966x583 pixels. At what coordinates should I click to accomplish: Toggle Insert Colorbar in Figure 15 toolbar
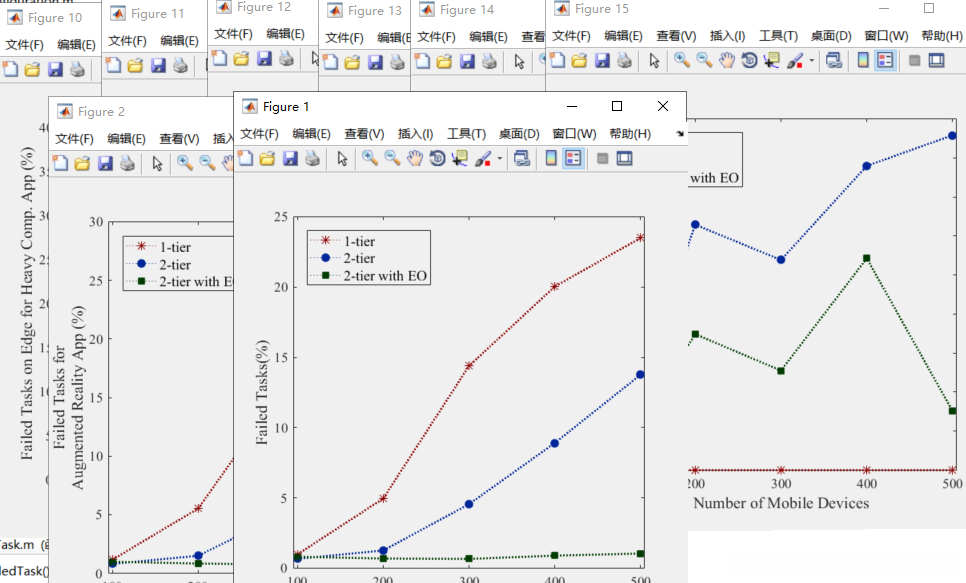(x=863, y=60)
